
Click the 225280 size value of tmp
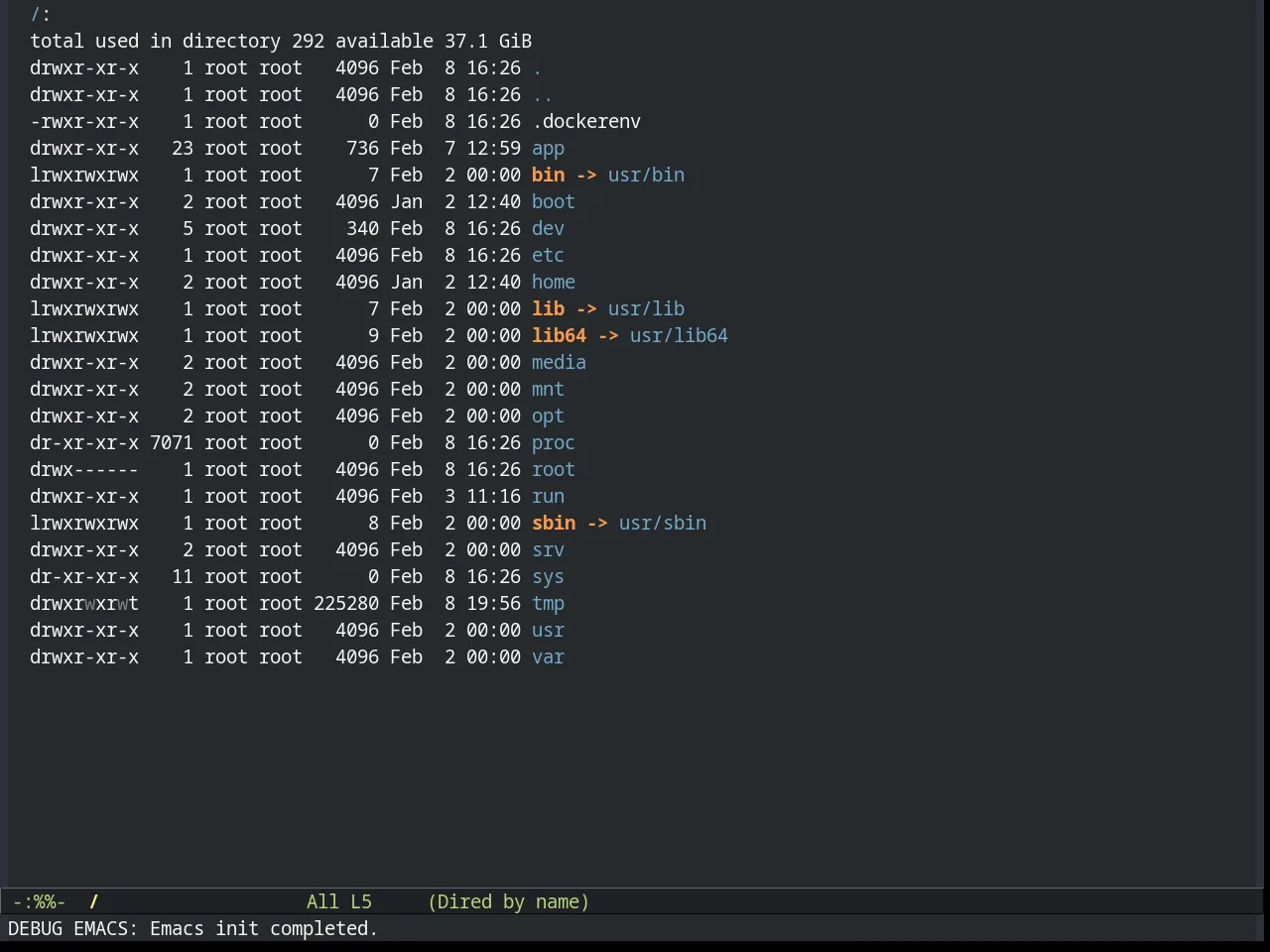point(346,604)
